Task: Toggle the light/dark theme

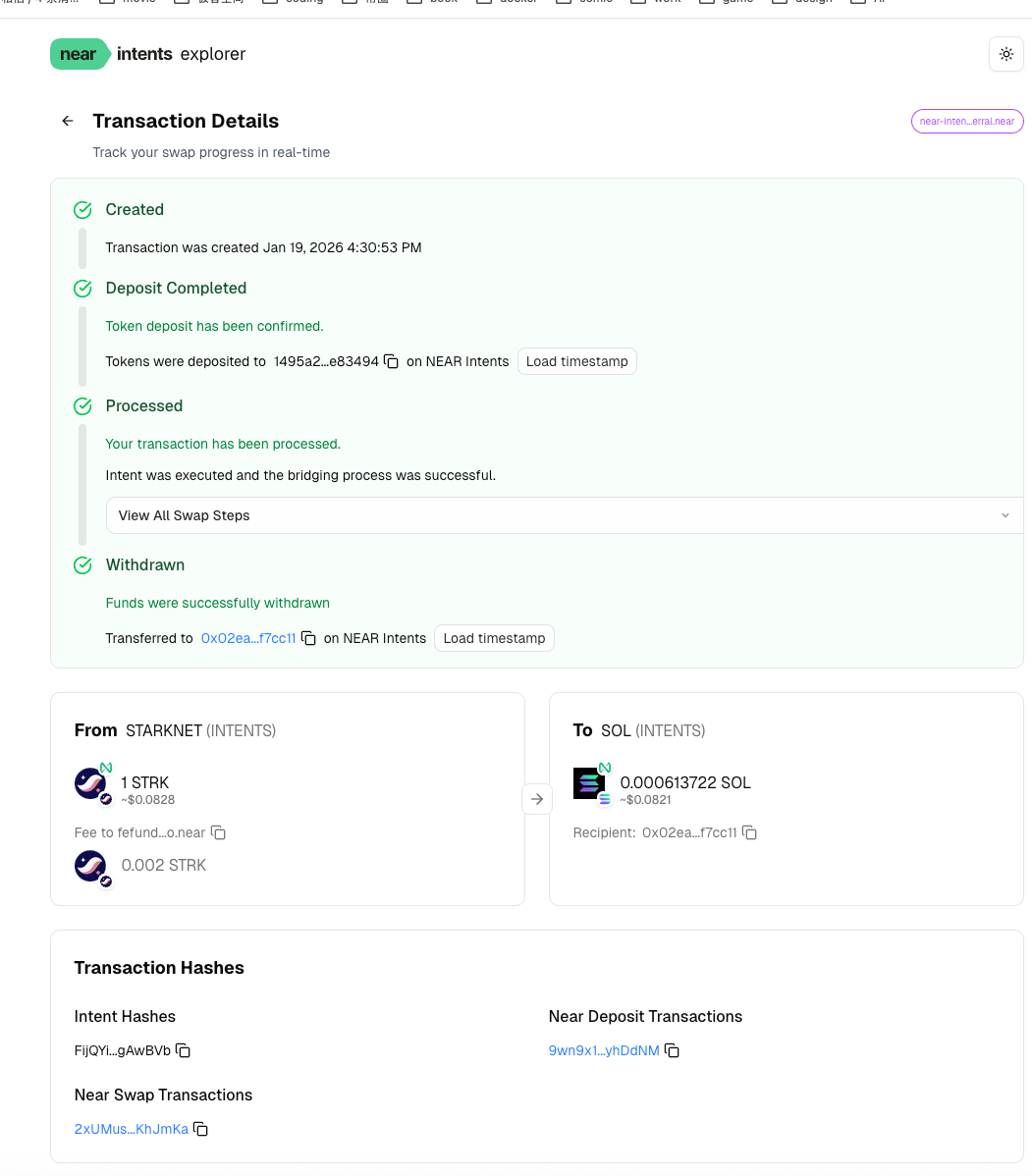Action: pos(1005,54)
